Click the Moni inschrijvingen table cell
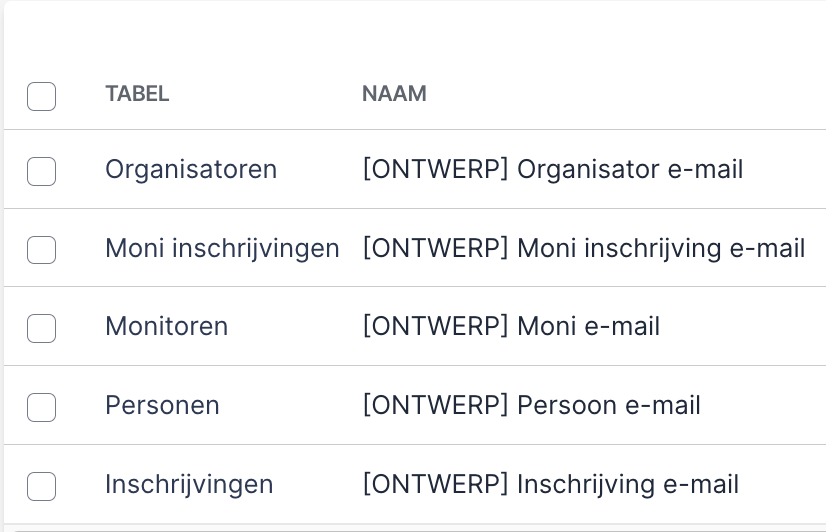This screenshot has width=826, height=532. [x=222, y=248]
